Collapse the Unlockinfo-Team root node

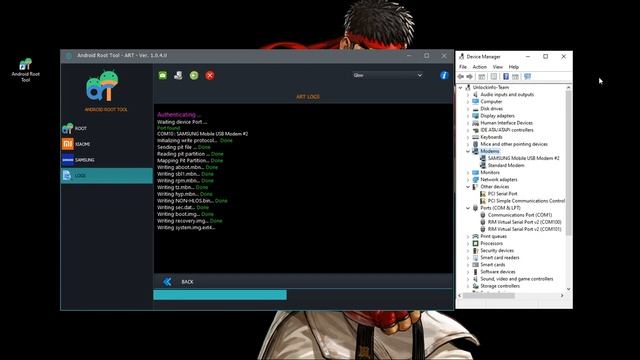click(x=461, y=87)
